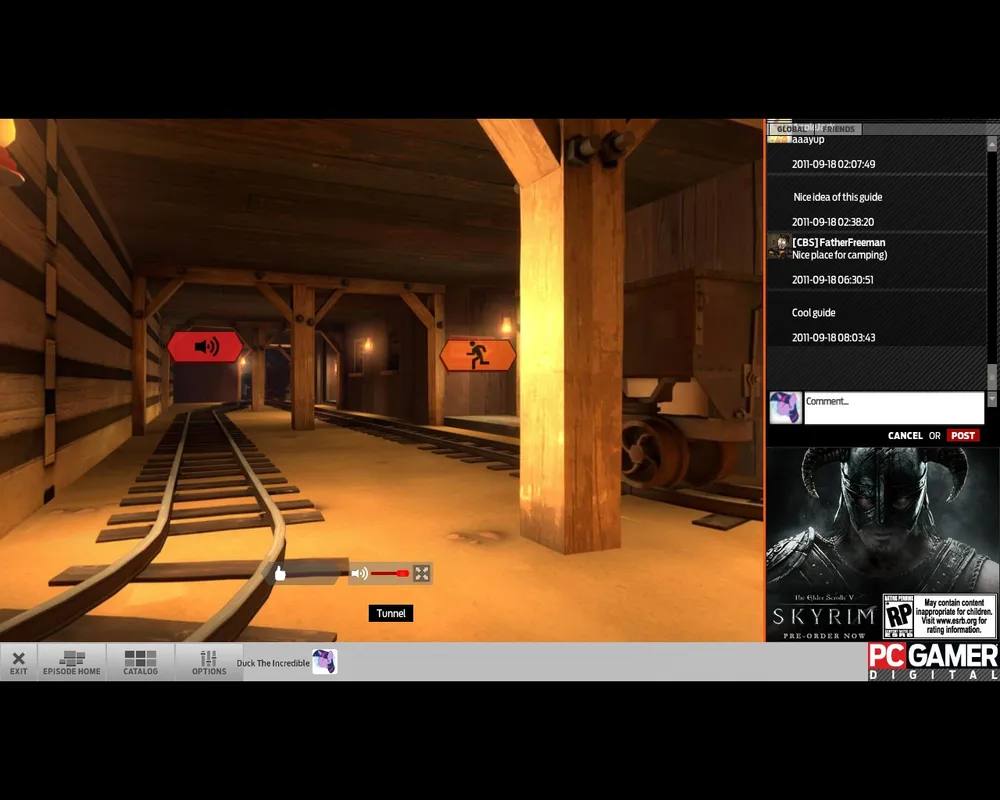Switch to the Global comments tab
Viewport: 1000px width, 800px height.
click(x=791, y=129)
